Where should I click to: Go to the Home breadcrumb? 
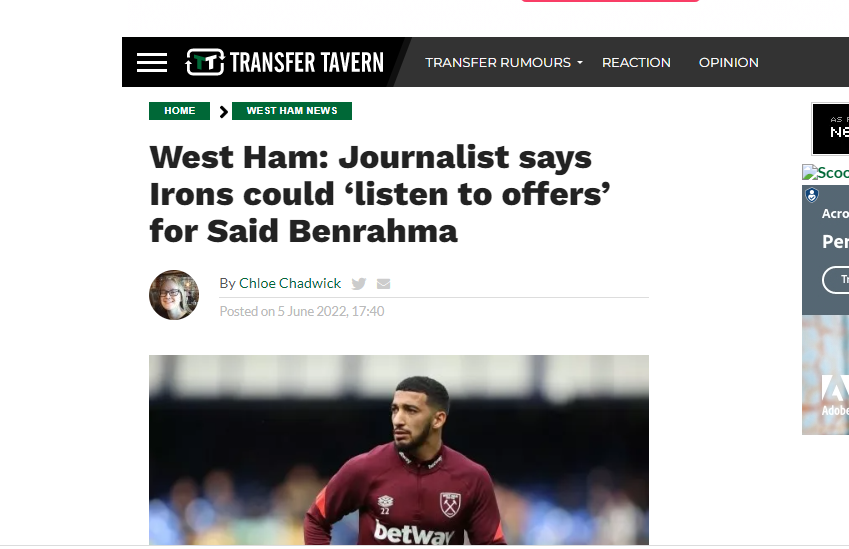tap(180, 111)
